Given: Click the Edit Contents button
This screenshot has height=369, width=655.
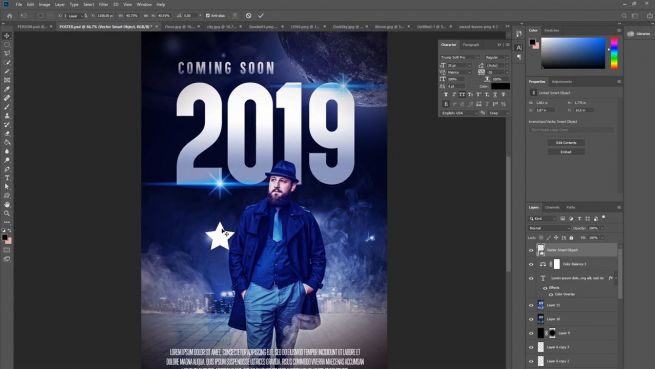Looking at the screenshot, I should coord(566,143).
